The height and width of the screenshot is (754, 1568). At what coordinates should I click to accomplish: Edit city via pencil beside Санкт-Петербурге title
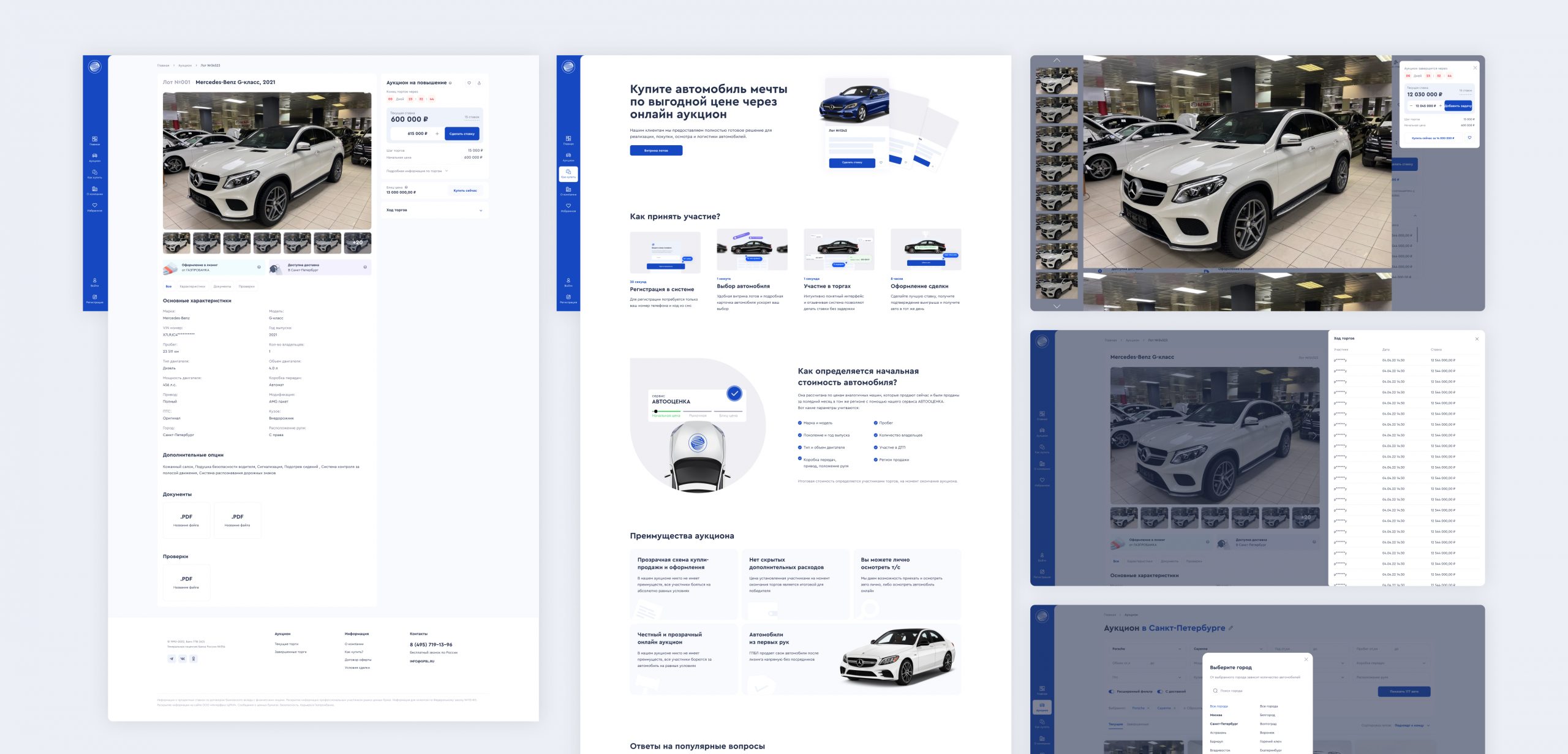pyautogui.click(x=1231, y=628)
